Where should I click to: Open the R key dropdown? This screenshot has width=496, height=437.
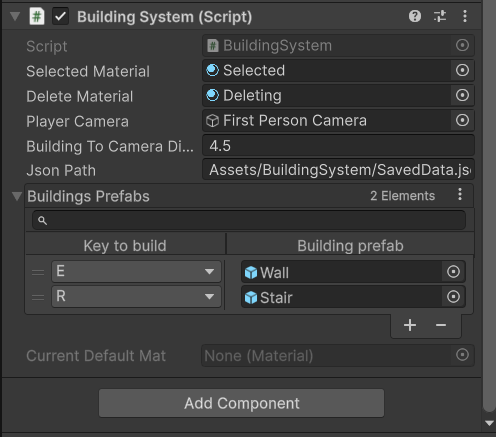(136, 296)
